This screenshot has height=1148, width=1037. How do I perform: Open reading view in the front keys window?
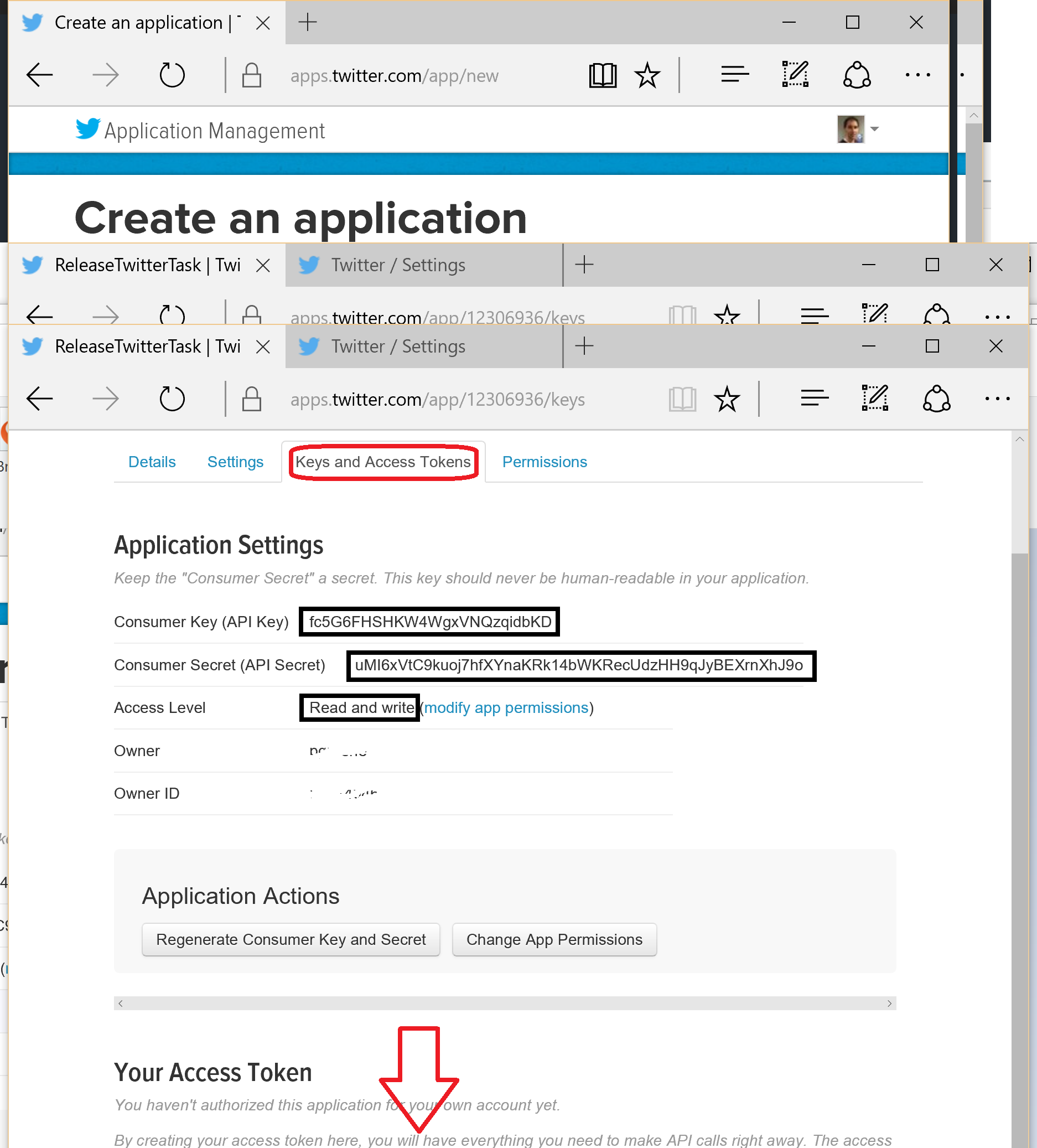(682, 399)
